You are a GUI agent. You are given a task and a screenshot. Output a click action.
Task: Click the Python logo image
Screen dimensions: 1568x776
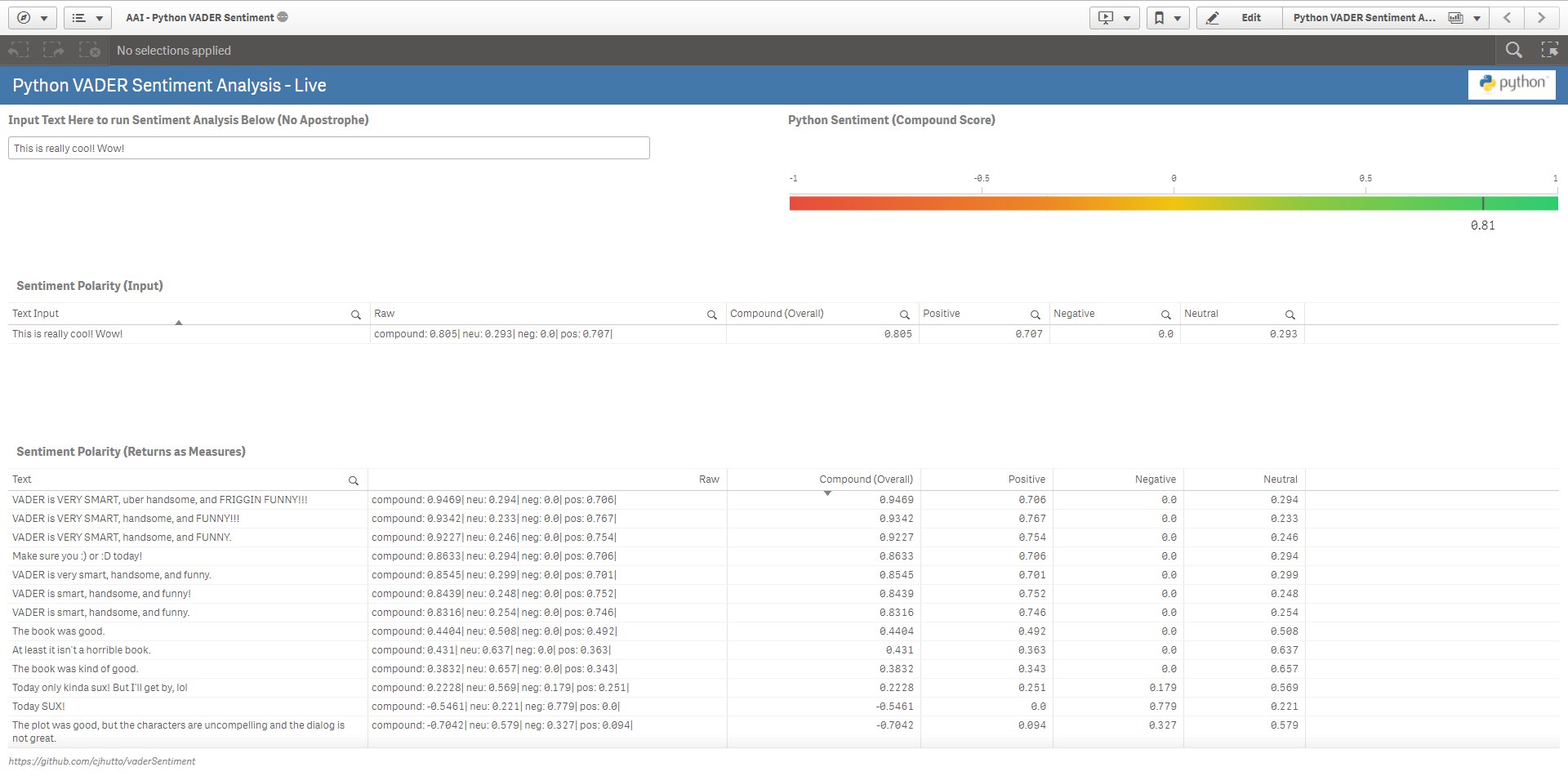click(1512, 84)
